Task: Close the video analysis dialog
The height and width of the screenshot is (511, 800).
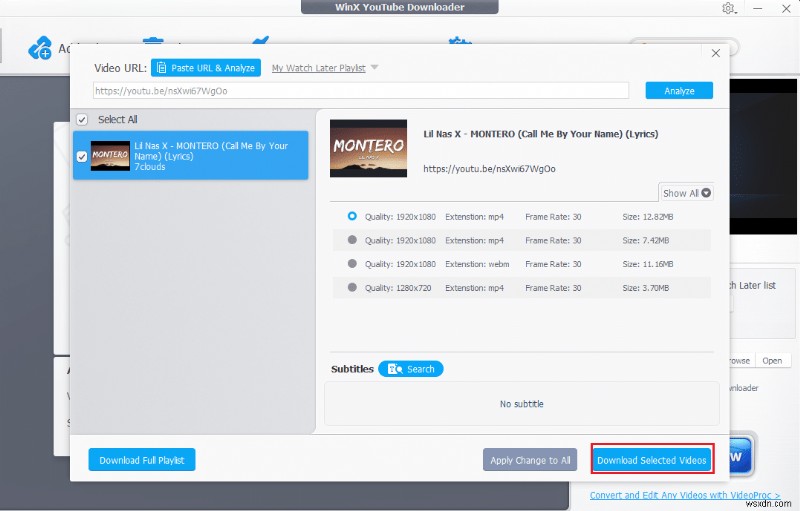Action: (716, 53)
